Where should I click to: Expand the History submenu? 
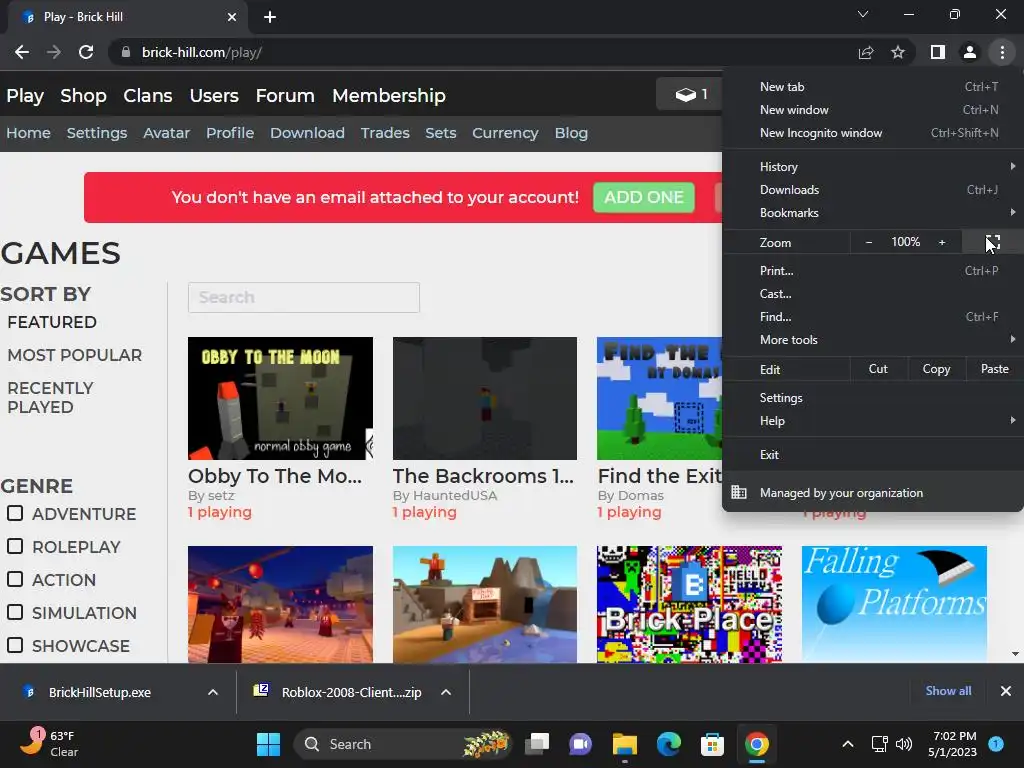tap(872, 167)
